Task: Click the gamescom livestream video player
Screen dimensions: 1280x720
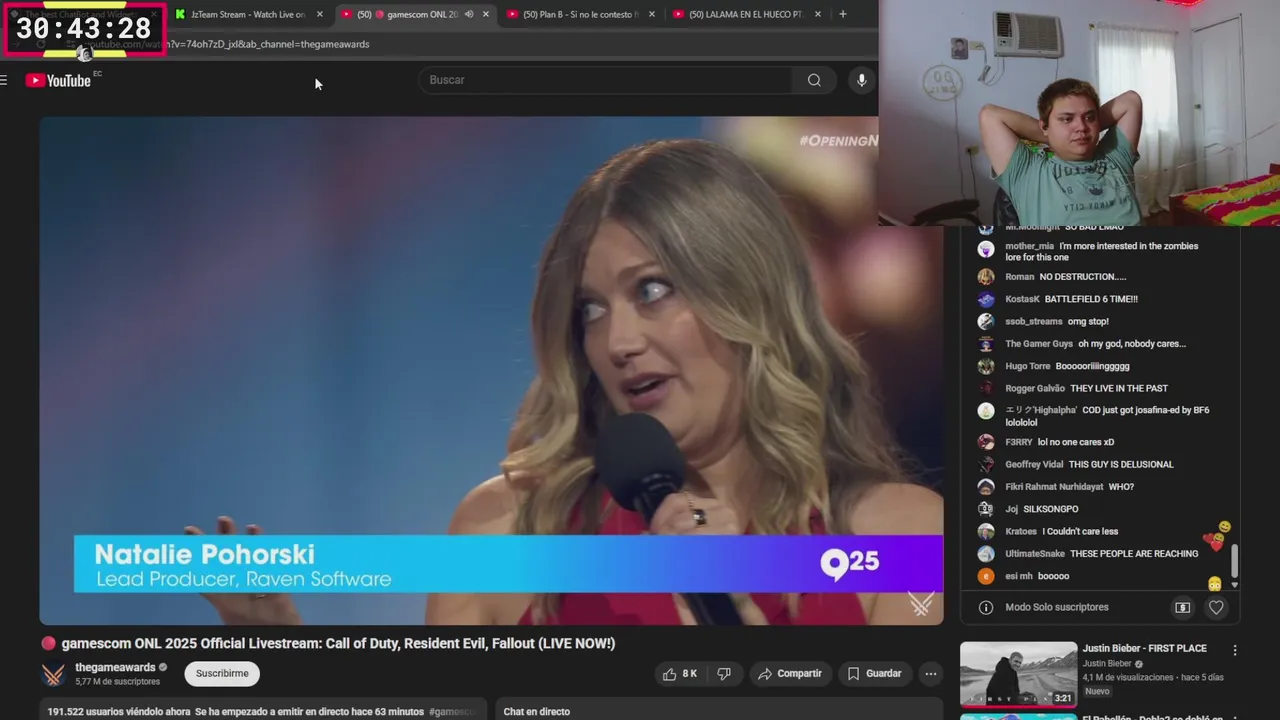Action: tap(491, 370)
